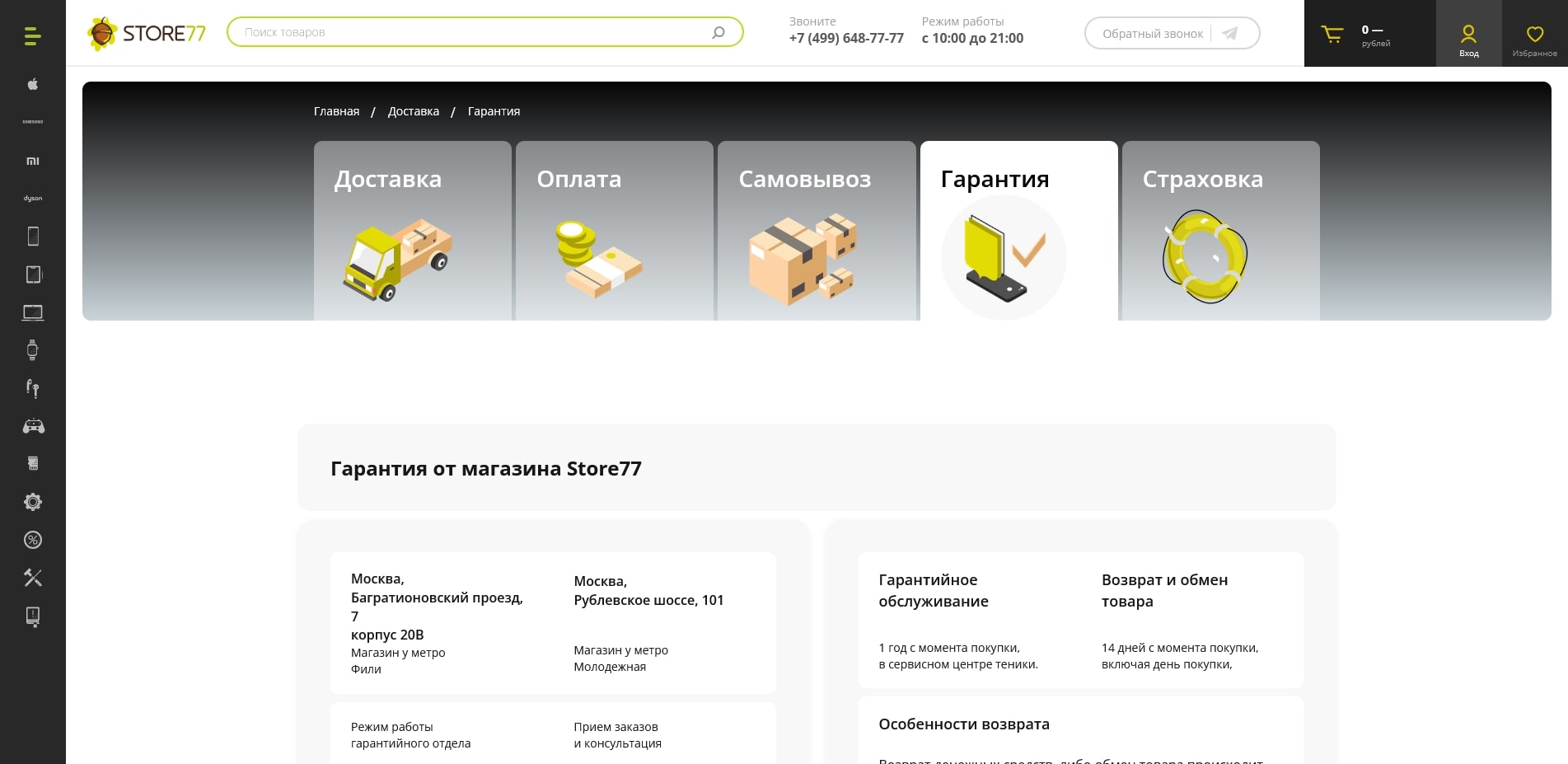Image resolution: width=1568 pixels, height=764 pixels.
Task: Switch to the Оплата tab
Action: pos(614,230)
